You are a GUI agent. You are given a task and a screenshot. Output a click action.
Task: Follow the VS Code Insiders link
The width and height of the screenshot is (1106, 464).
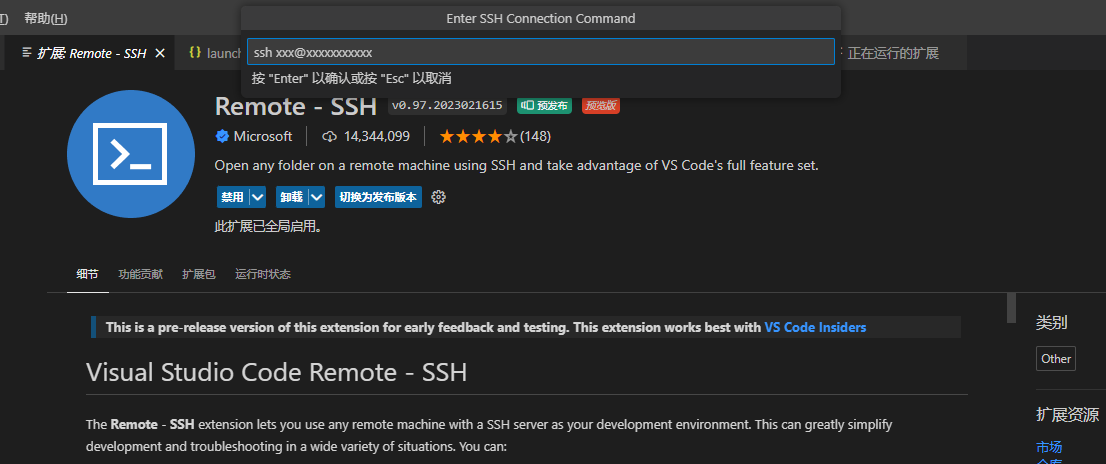coord(815,327)
